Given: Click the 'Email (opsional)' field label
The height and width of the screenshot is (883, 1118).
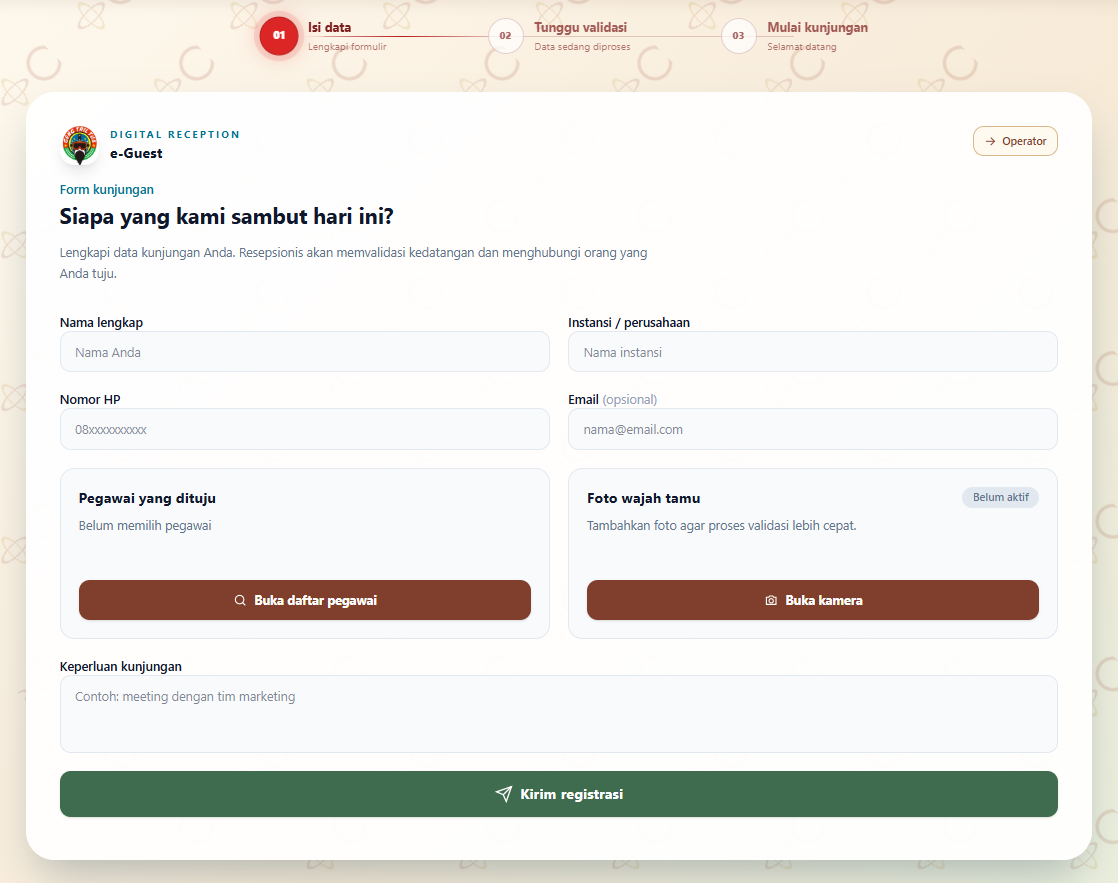Looking at the screenshot, I should point(612,399).
